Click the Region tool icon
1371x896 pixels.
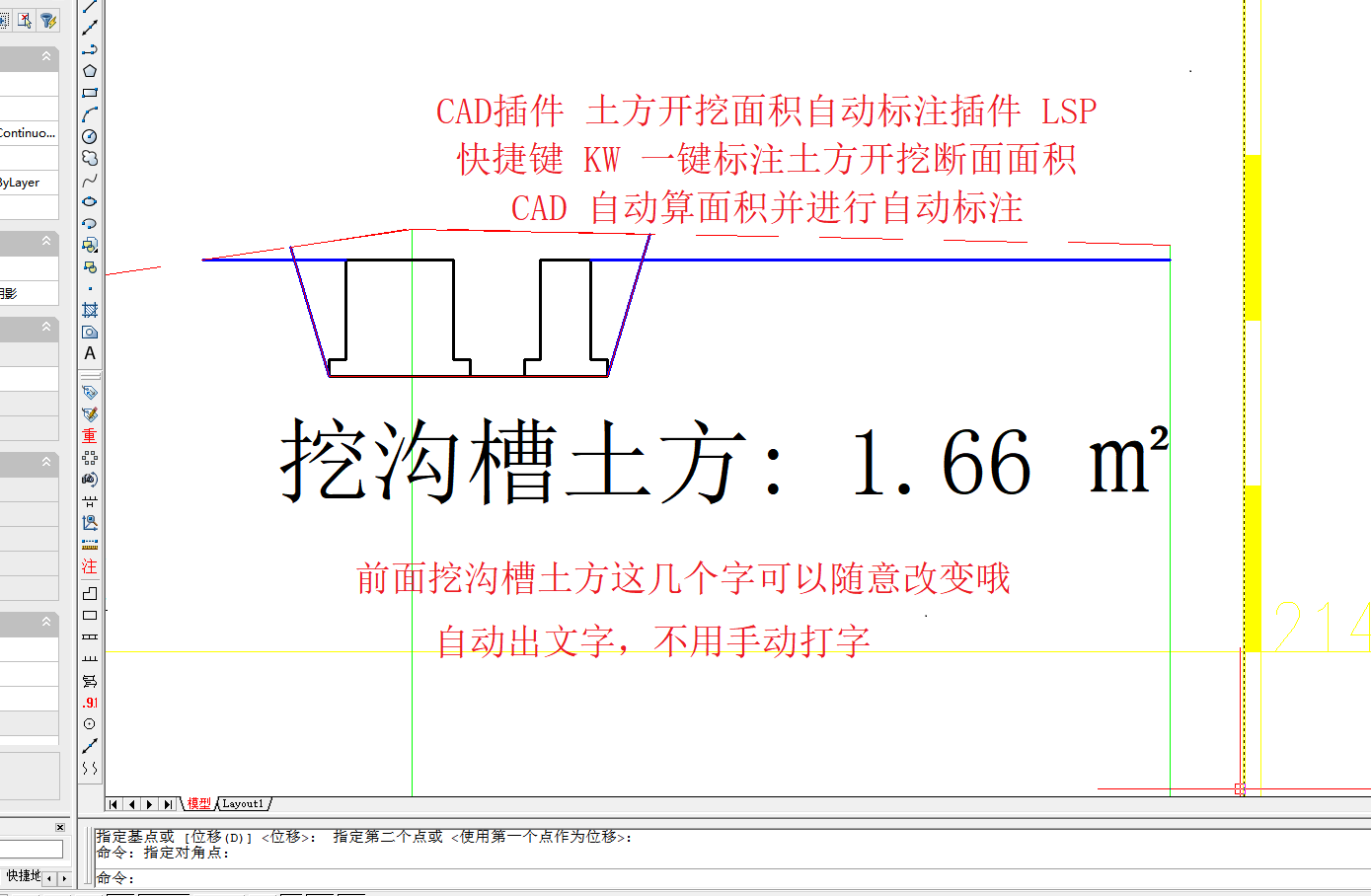click(90, 332)
